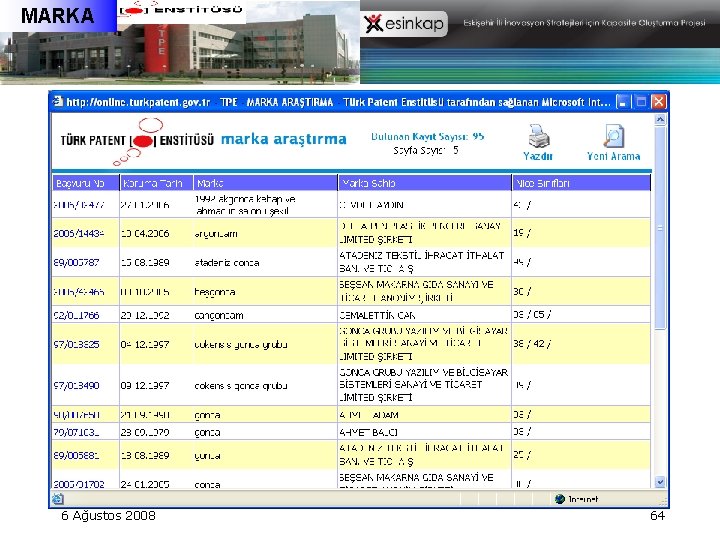
Task: Click the '38 / 42 /' Nice class cell
Action: [581, 344]
